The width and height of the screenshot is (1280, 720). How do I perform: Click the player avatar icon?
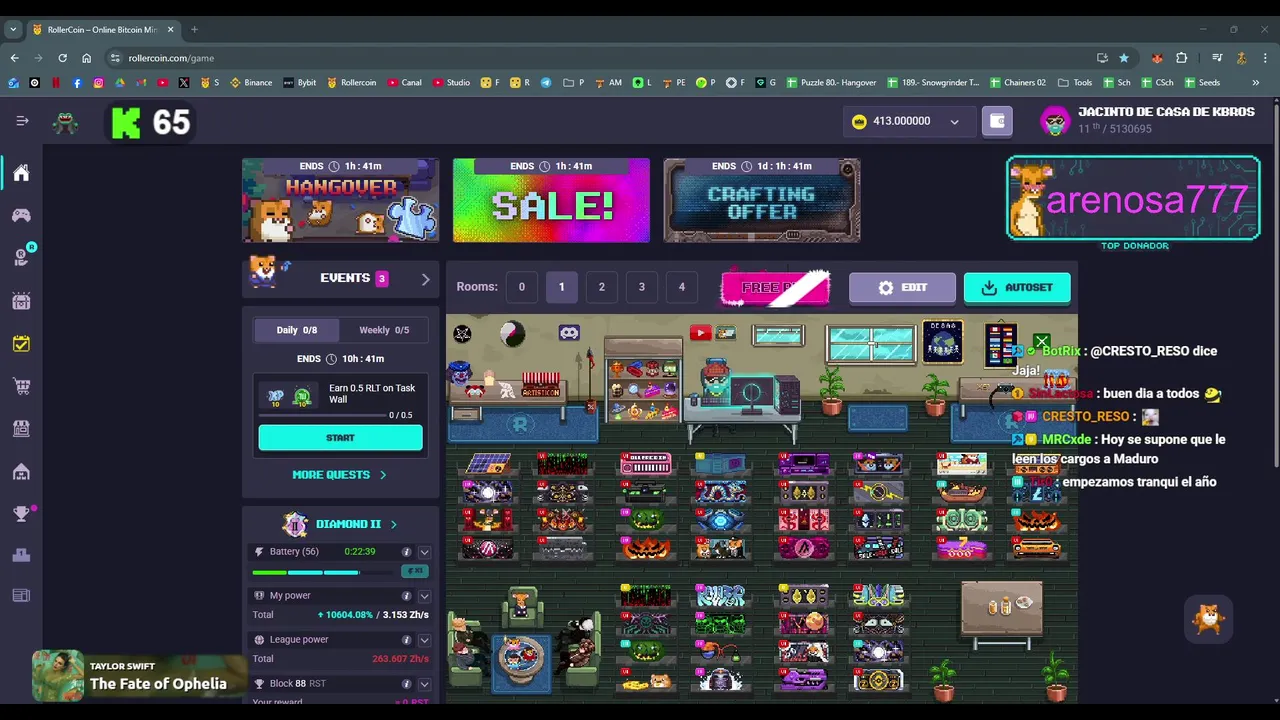pos(1055,121)
